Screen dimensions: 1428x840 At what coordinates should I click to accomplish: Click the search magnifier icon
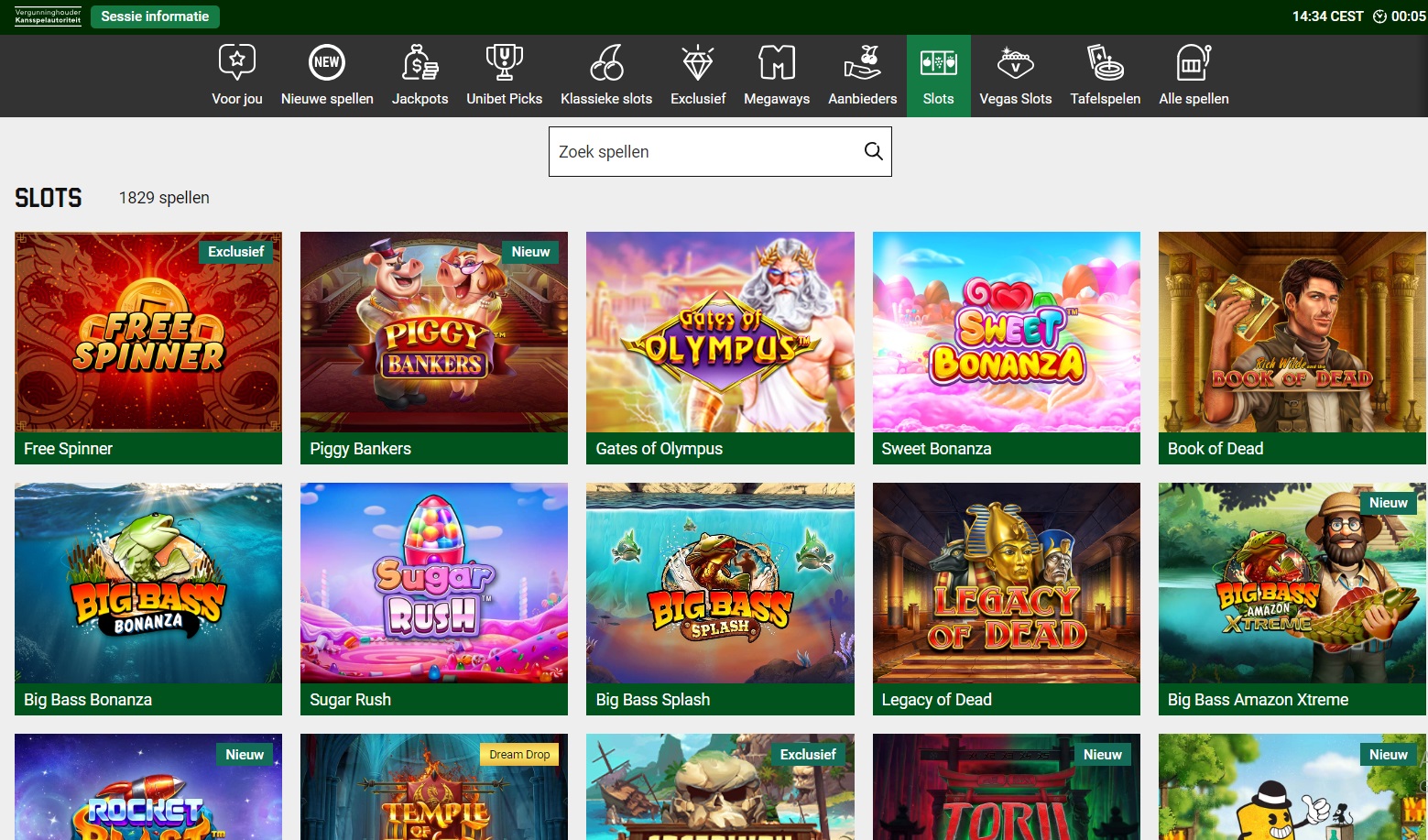point(874,151)
